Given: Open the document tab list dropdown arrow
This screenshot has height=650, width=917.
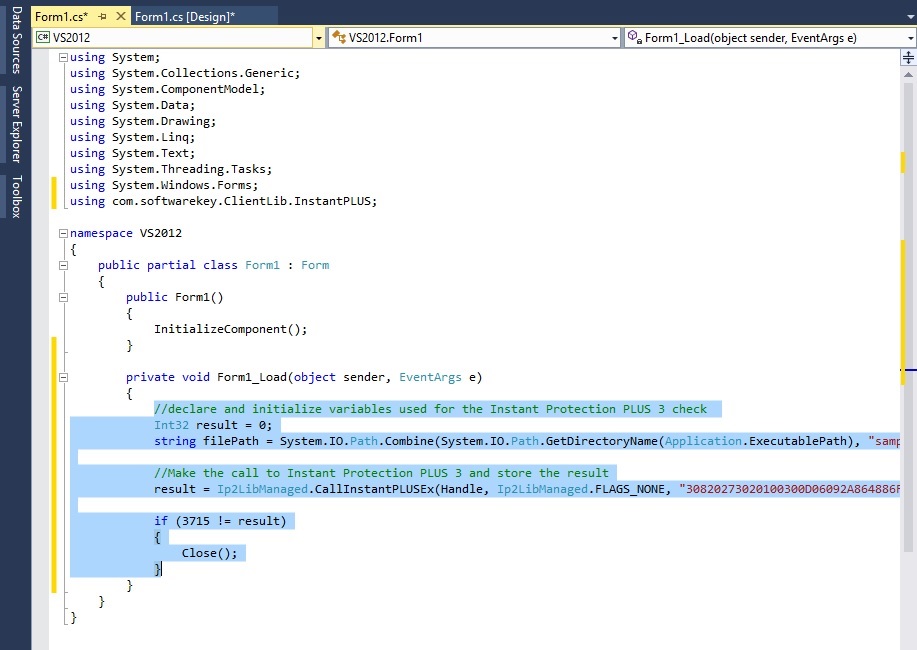Looking at the screenshot, I should tap(910, 17).
